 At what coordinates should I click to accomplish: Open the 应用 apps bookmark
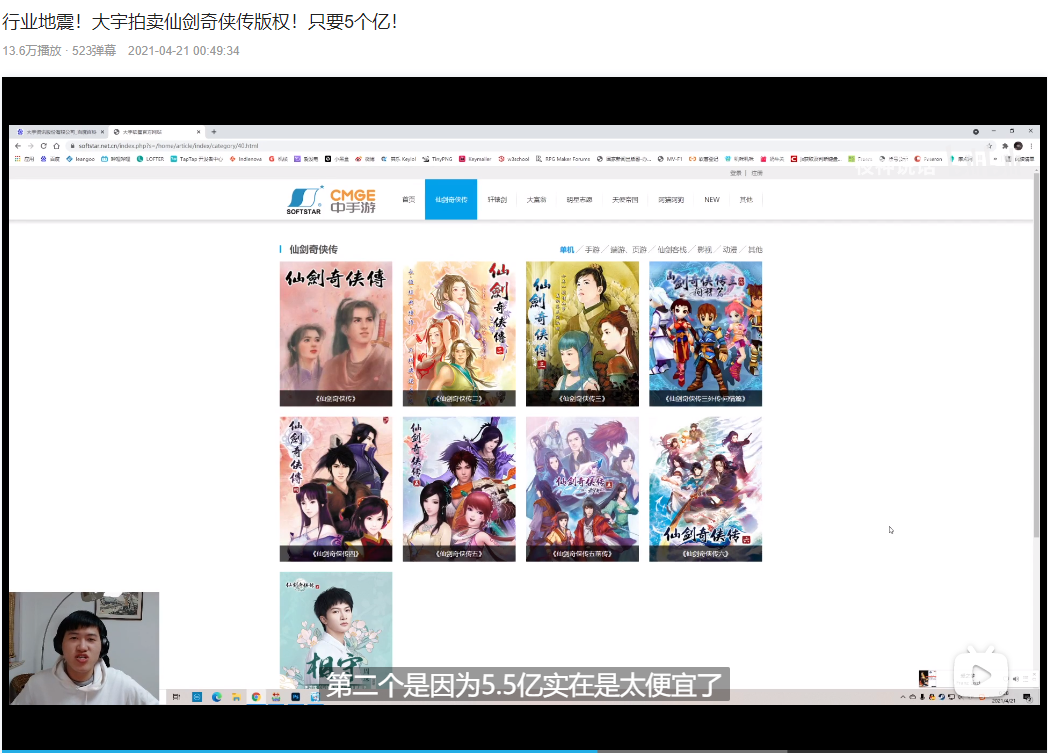tap(24, 159)
